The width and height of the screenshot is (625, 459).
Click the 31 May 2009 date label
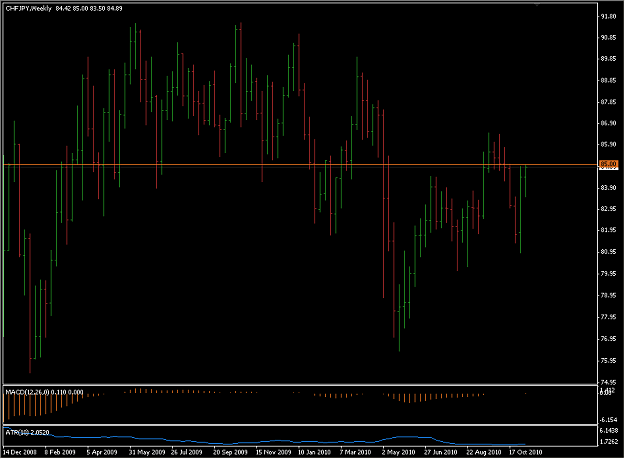click(x=147, y=452)
